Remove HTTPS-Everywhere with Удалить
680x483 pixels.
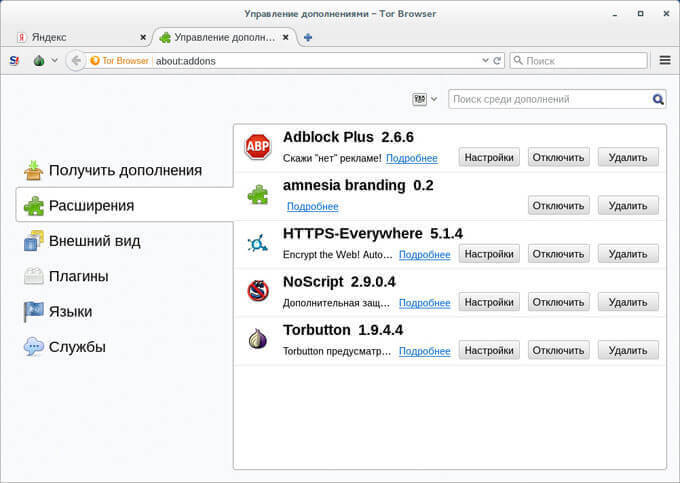pos(628,254)
